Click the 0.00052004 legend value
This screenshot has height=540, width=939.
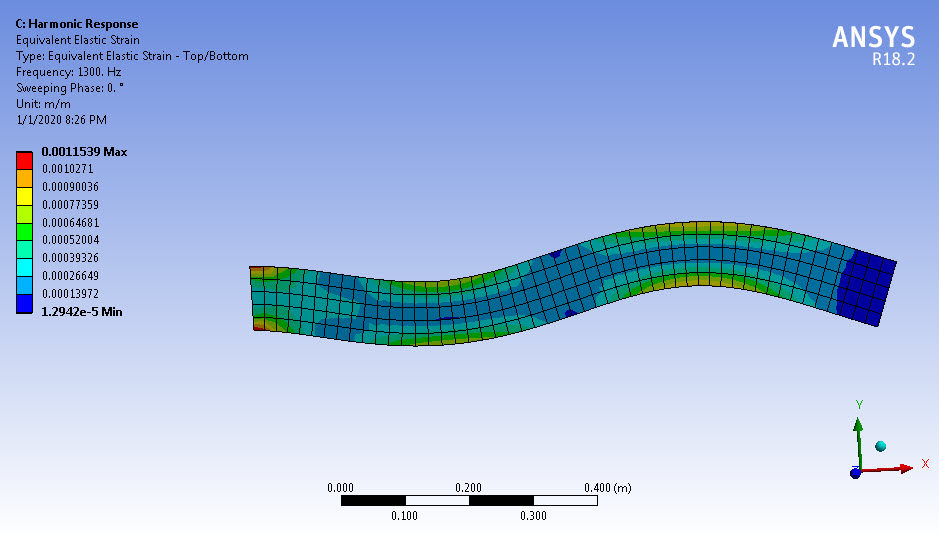[70, 240]
